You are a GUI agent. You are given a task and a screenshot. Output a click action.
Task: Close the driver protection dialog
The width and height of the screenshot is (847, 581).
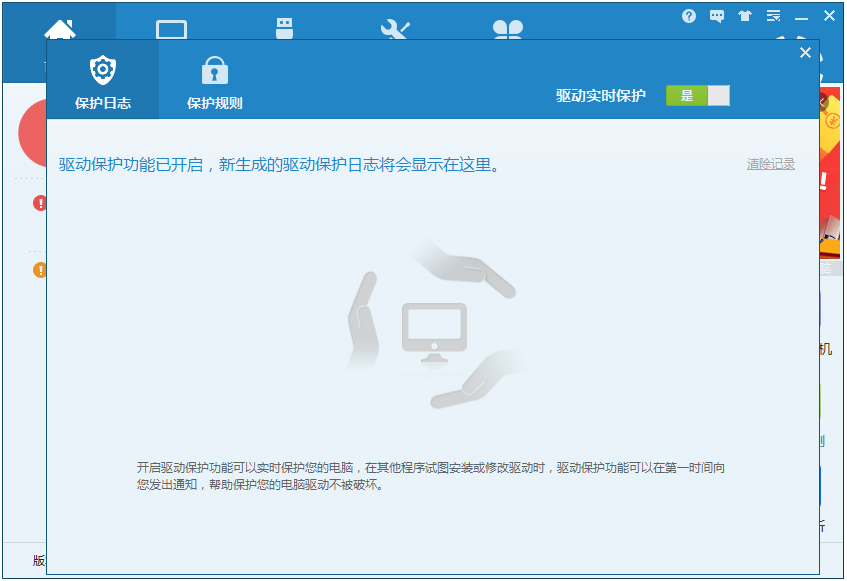805,52
